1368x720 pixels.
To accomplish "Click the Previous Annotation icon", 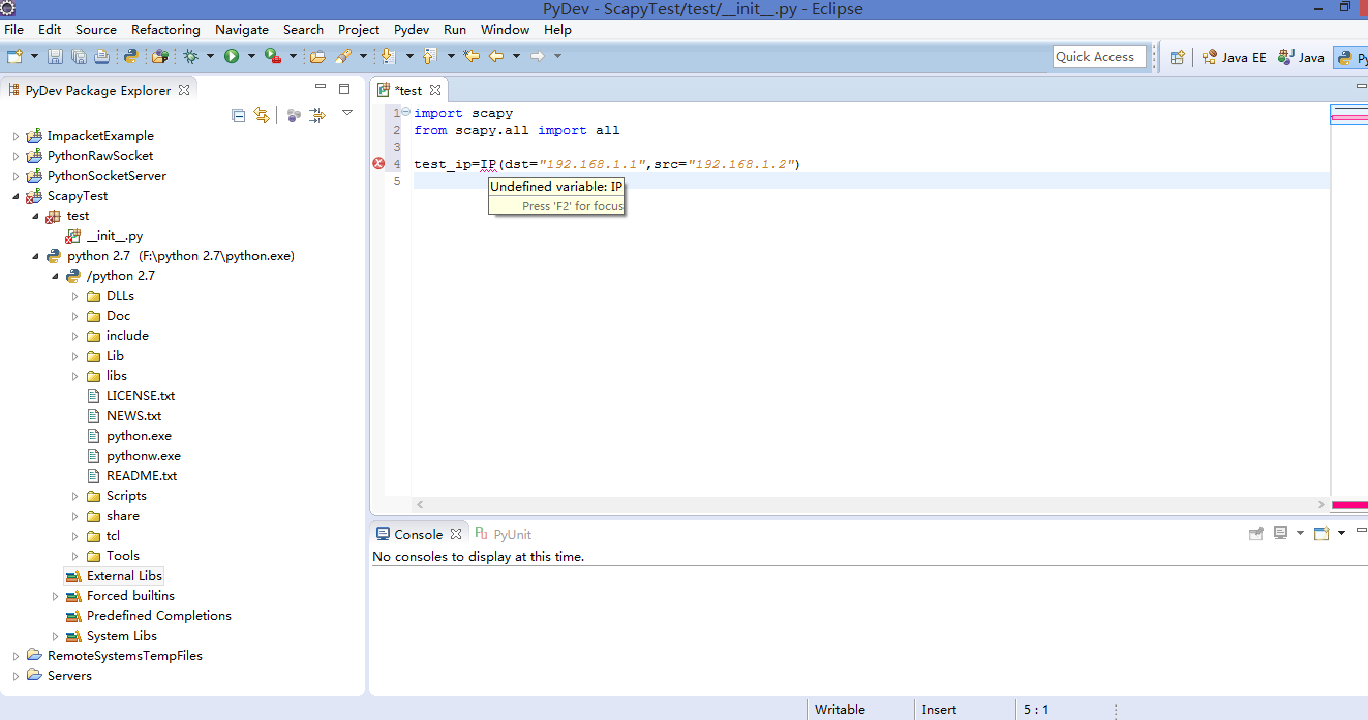I will pyautogui.click(x=430, y=56).
